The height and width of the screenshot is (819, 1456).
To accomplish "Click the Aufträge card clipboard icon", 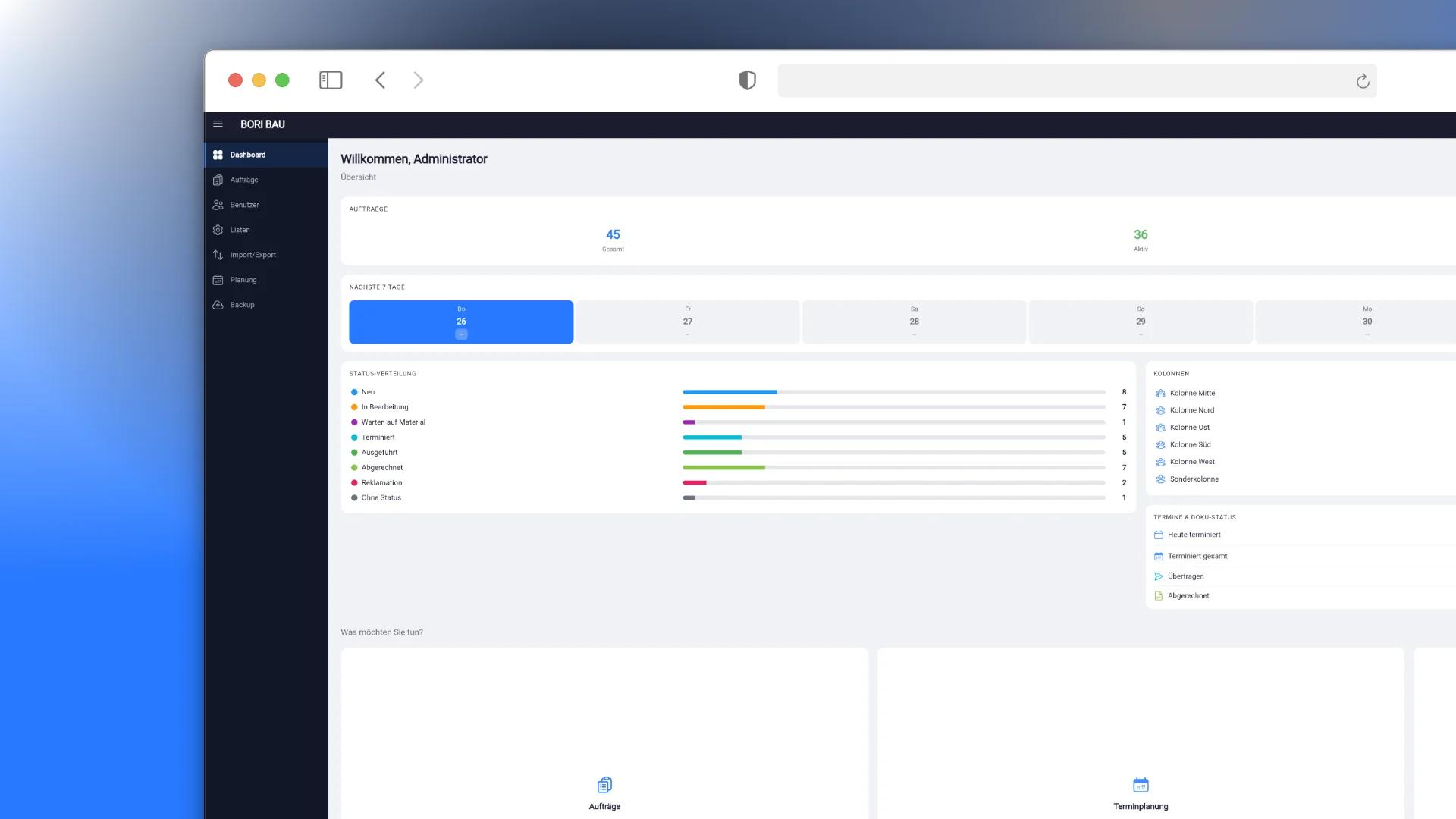I will (x=604, y=785).
